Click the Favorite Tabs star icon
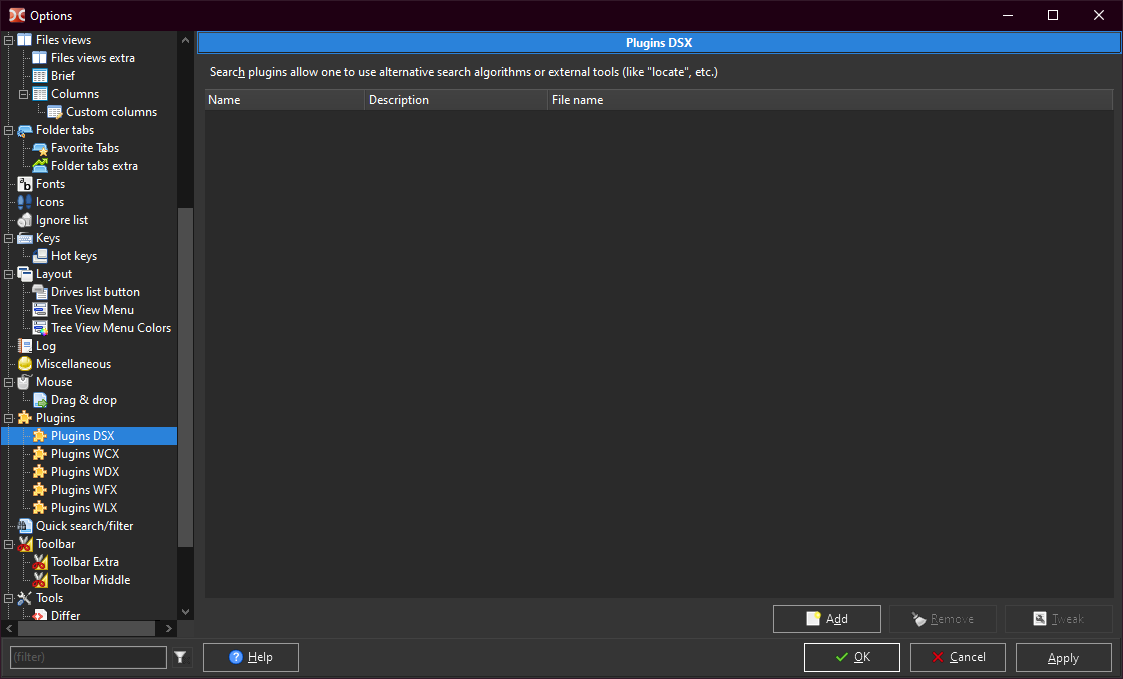 40,148
